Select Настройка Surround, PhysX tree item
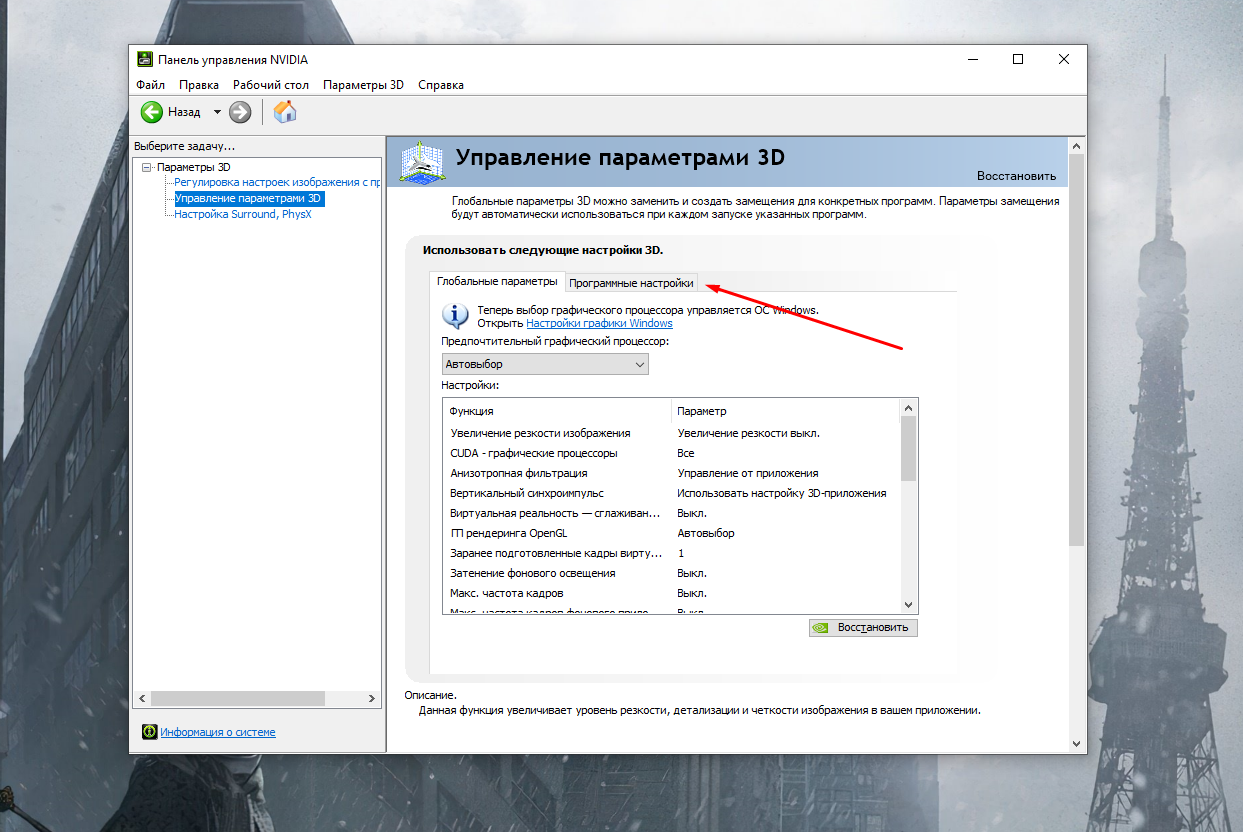Screen dimensions: 1243x832 coord(243,214)
